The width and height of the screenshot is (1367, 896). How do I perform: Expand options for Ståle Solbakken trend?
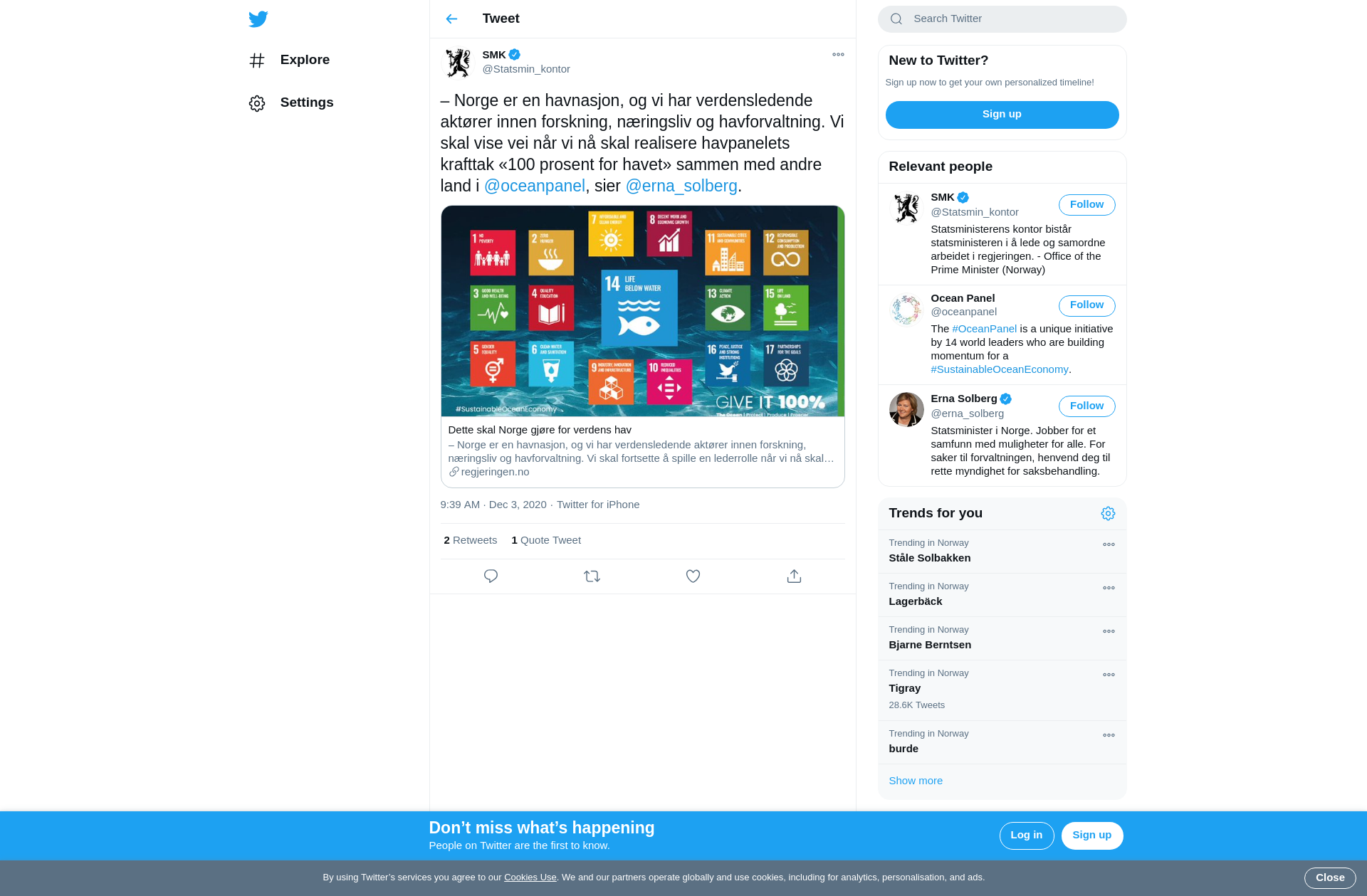(1109, 545)
